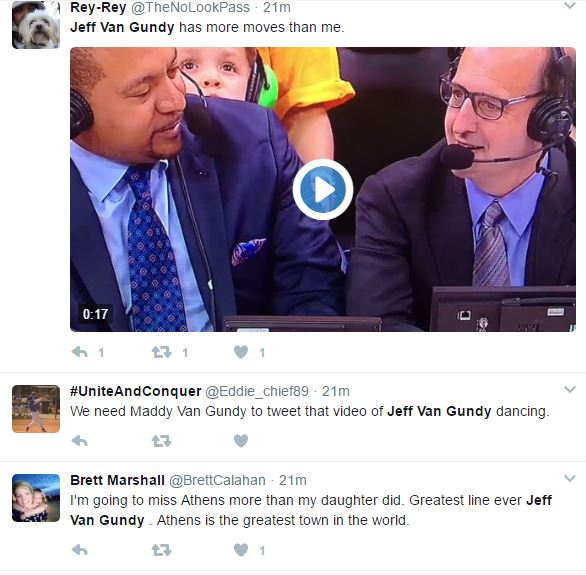
Task: Like the Maddy Van Gundy tweet
Action: point(241,441)
